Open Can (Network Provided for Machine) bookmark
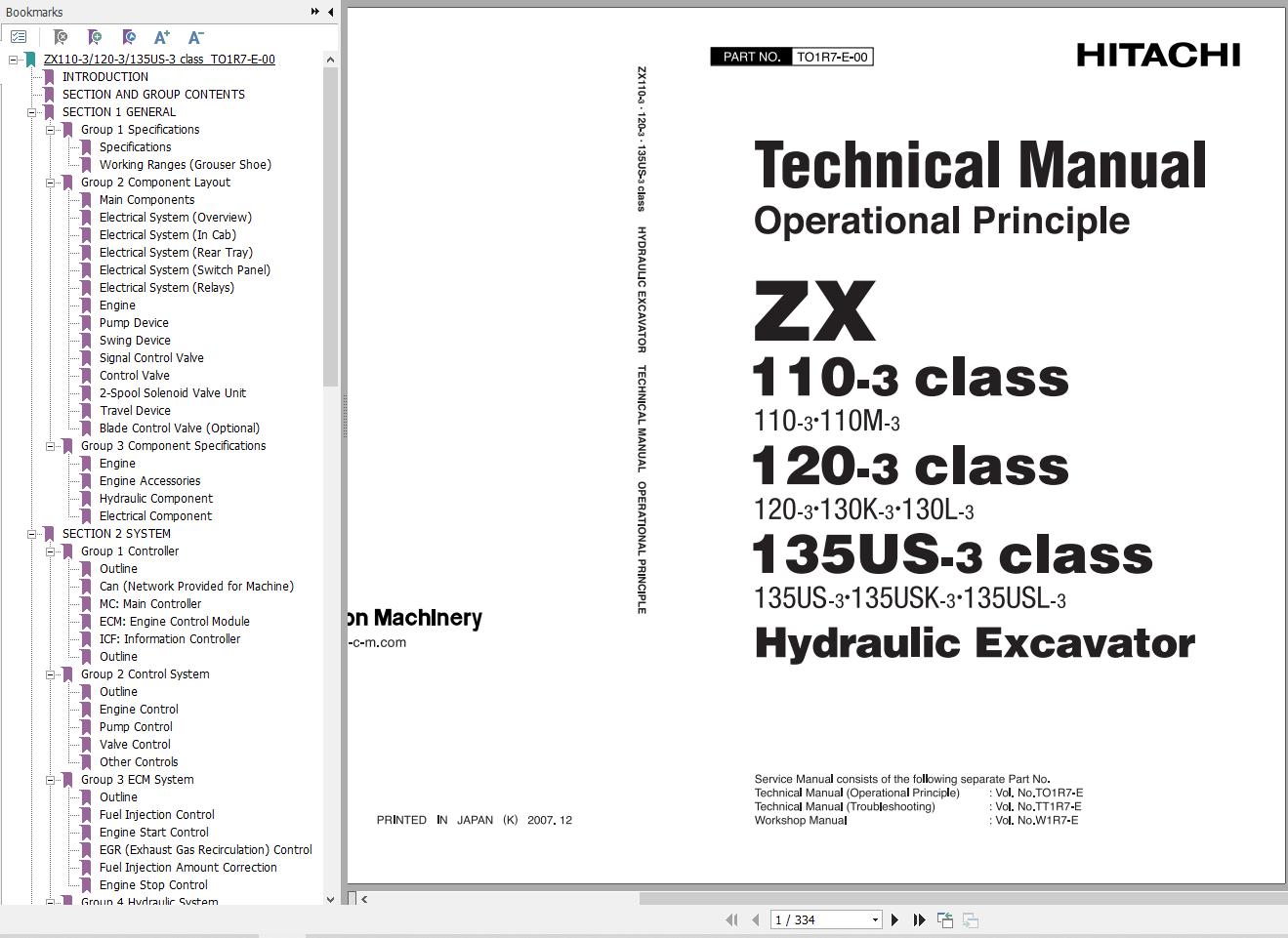 pyautogui.click(x=196, y=587)
